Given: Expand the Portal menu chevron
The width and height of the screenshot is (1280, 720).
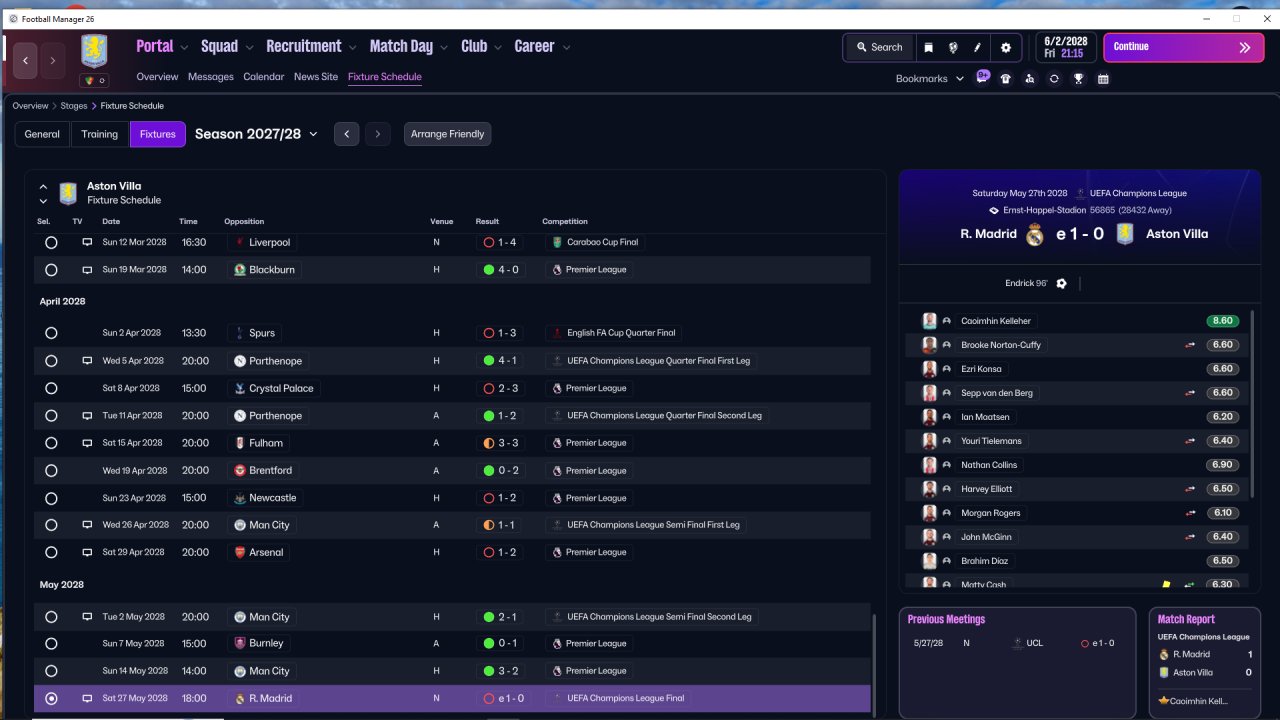Looking at the screenshot, I should tap(184, 47).
